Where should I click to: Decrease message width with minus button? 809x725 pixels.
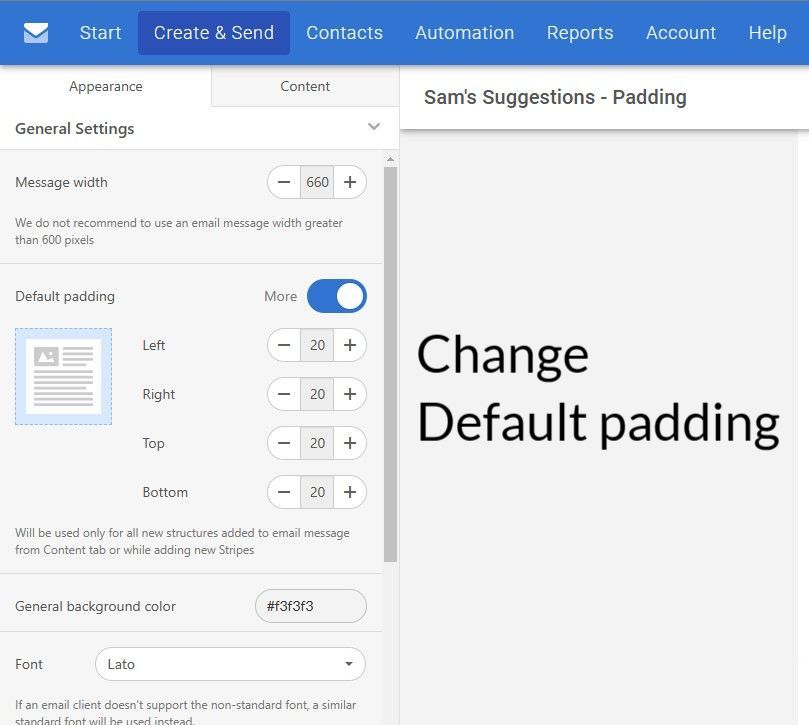[284, 182]
